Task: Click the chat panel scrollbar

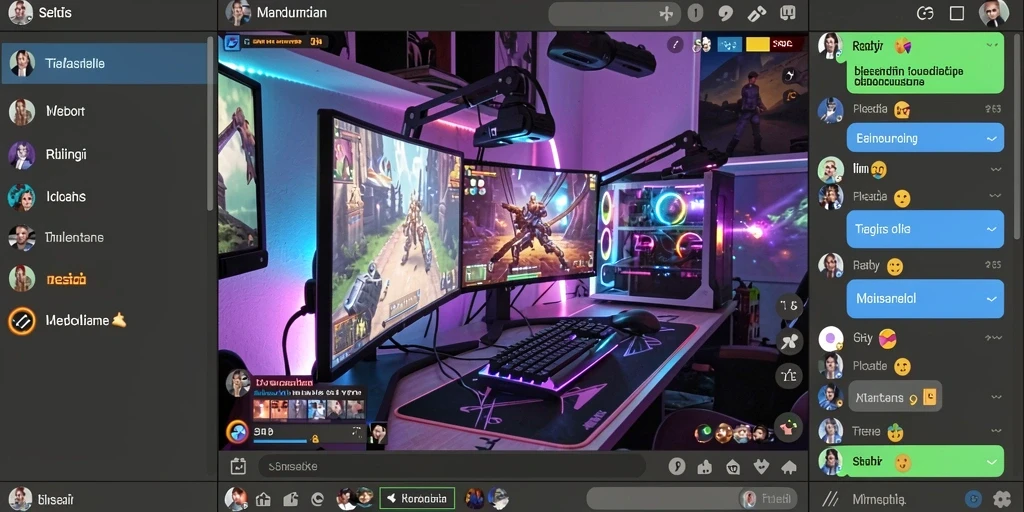Action: point(1019,136)
